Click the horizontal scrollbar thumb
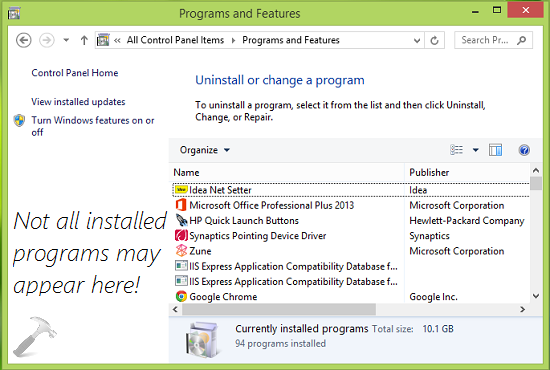Viewport: 550px width, 370px height. tap(279, 309)
